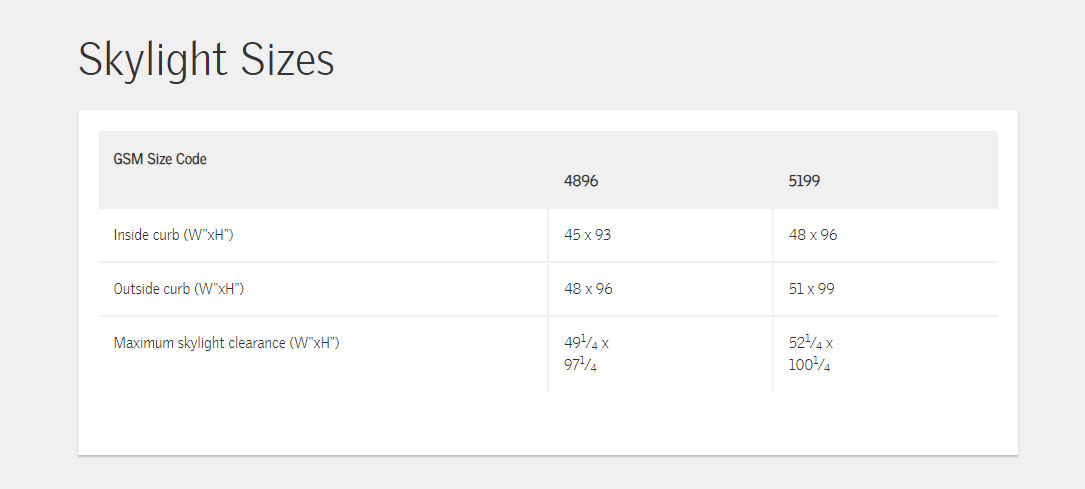
Task: Click the "52¼ x" clearance width for 5199
Action: click(x=810, y=343)
